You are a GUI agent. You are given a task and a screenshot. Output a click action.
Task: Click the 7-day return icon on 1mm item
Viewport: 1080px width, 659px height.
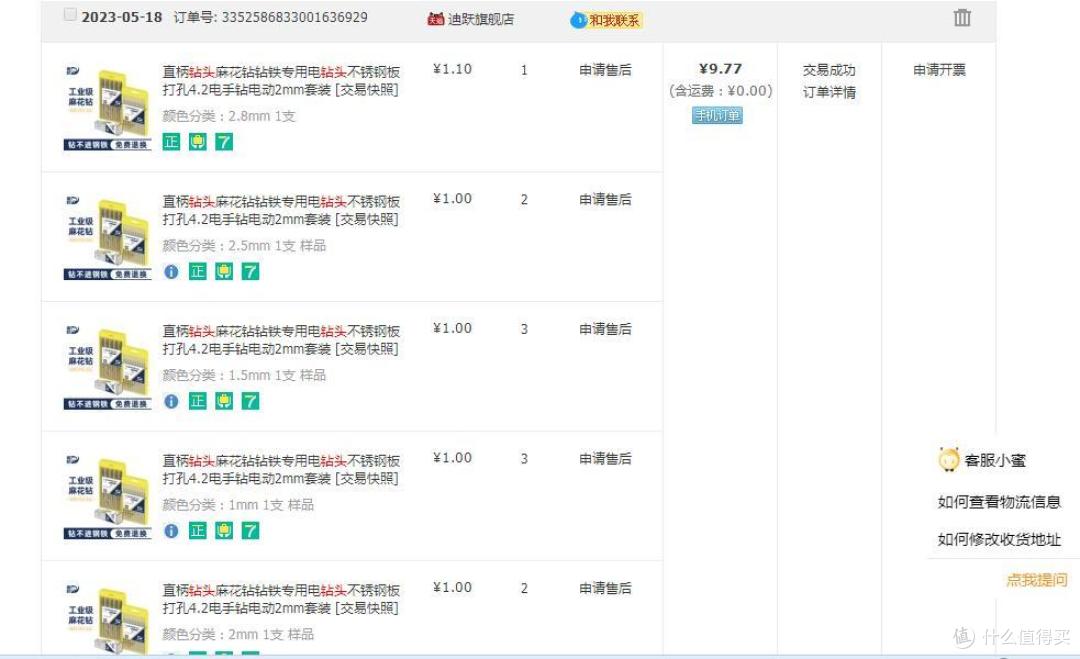pos(250,530)
